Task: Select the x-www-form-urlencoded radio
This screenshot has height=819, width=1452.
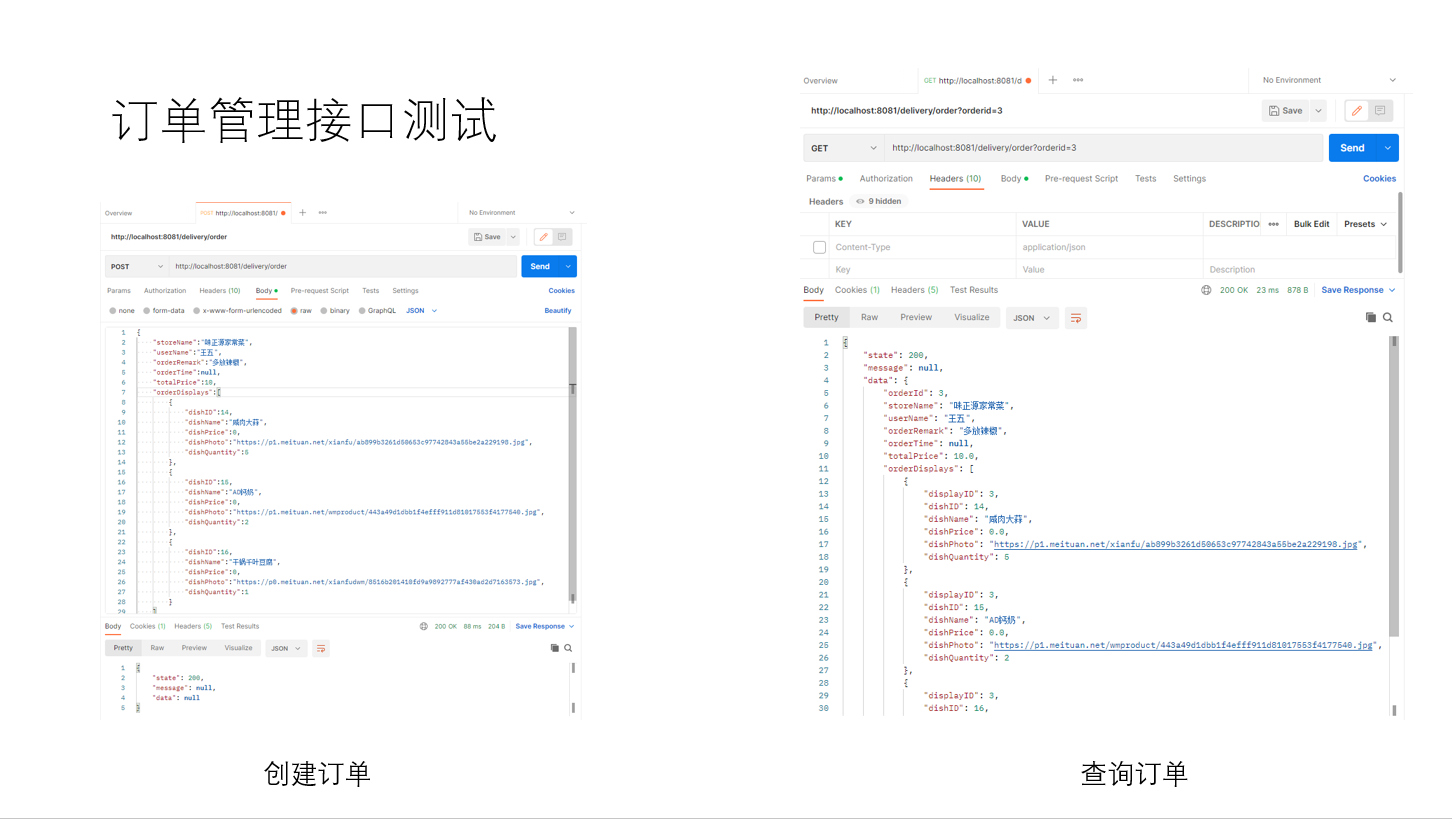Action: tap(197, 311)
